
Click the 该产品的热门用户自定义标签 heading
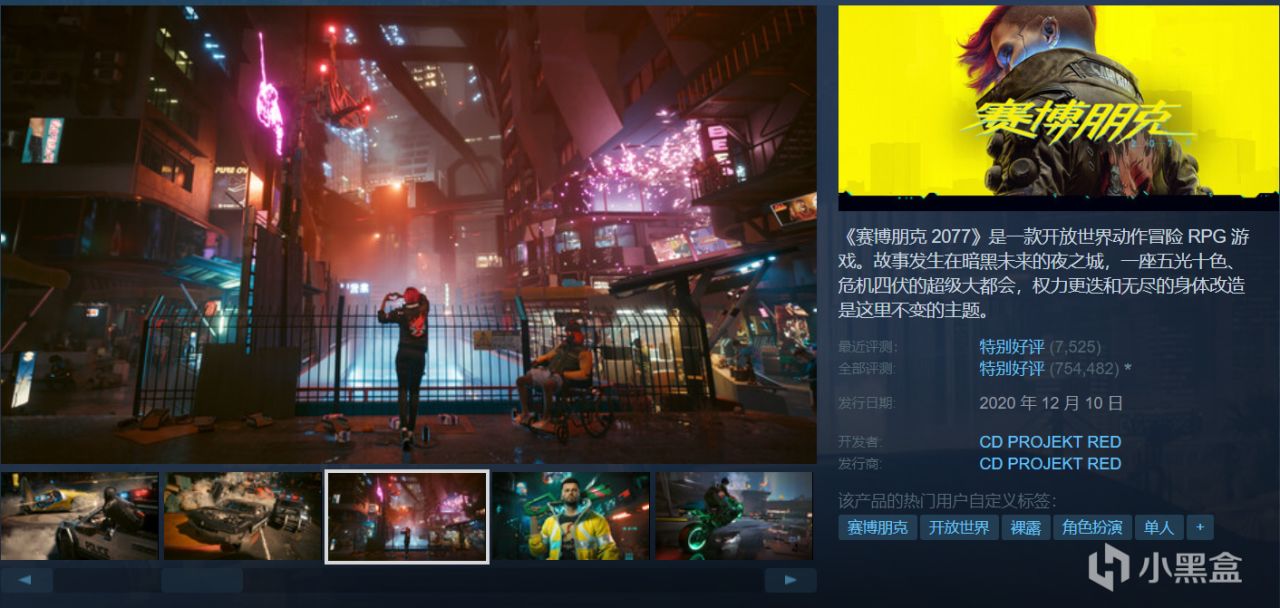coord(947,501)
